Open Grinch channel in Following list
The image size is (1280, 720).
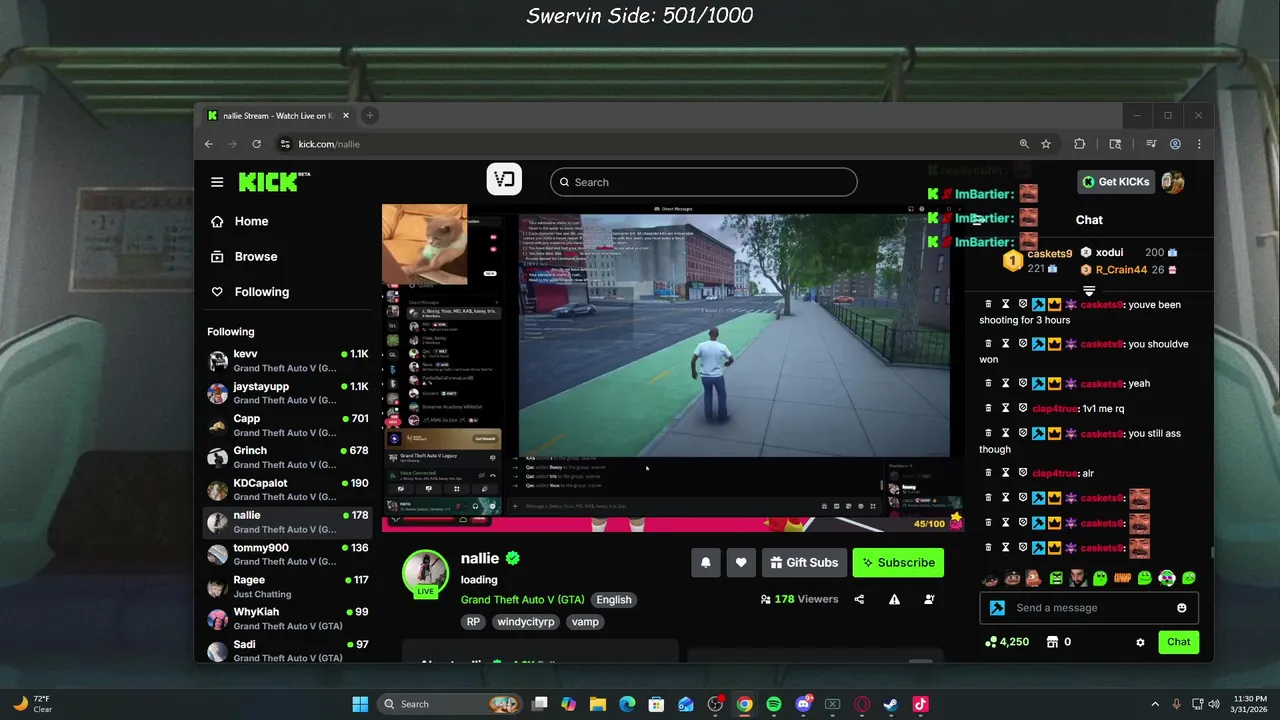click(288, 457)
